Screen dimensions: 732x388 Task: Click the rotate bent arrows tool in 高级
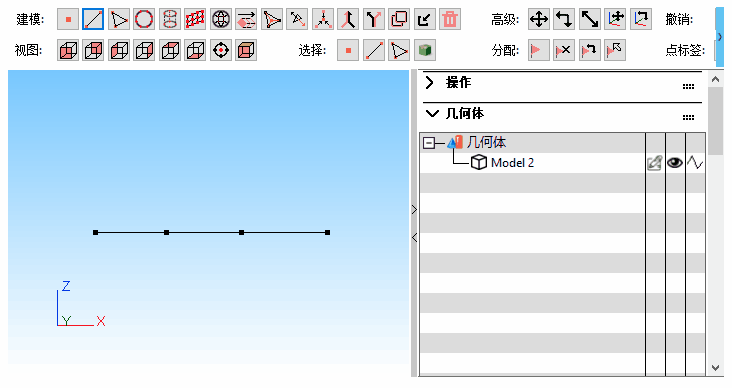pyautogui.click(x=564, y=19)
